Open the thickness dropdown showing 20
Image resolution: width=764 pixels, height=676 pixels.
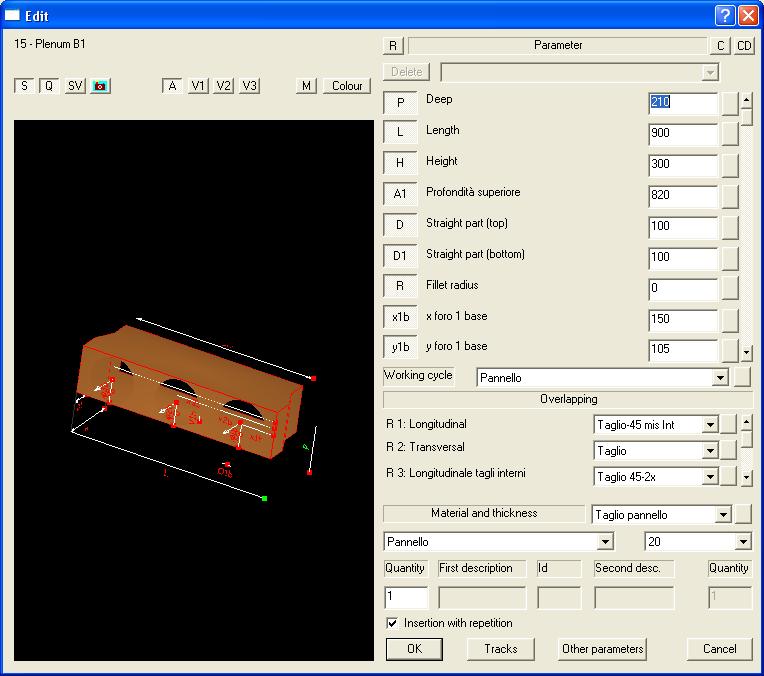(x=742, y=542)
